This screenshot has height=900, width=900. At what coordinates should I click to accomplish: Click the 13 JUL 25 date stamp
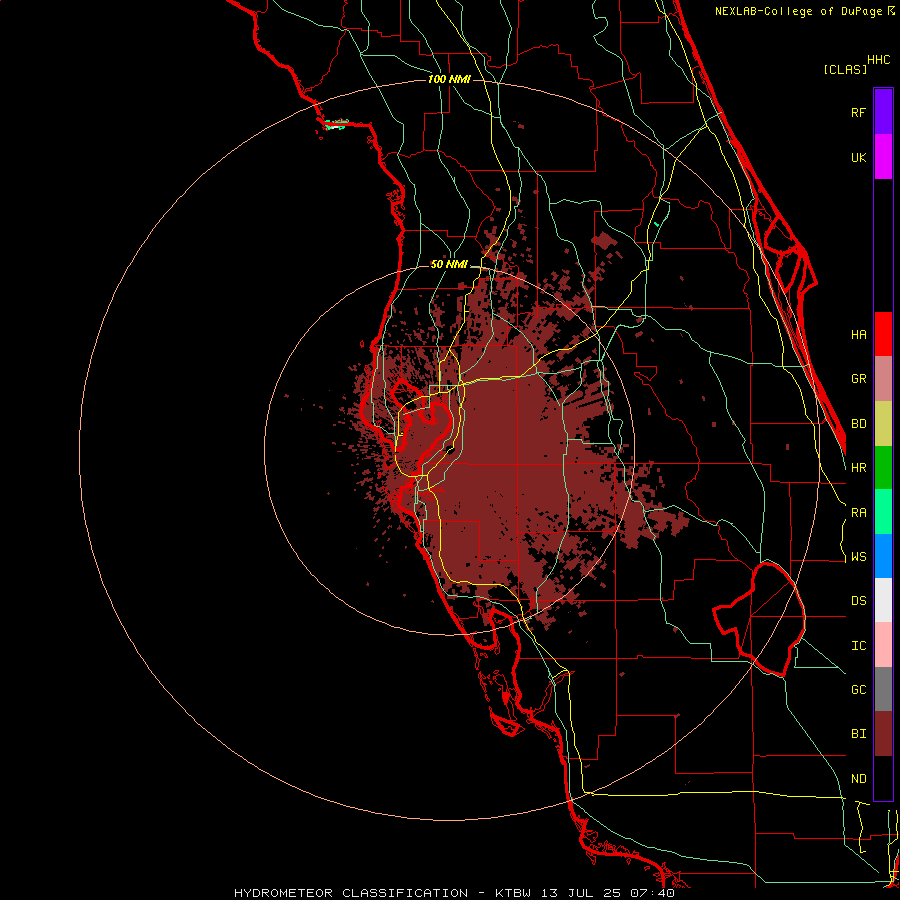(x=580, y=893)
